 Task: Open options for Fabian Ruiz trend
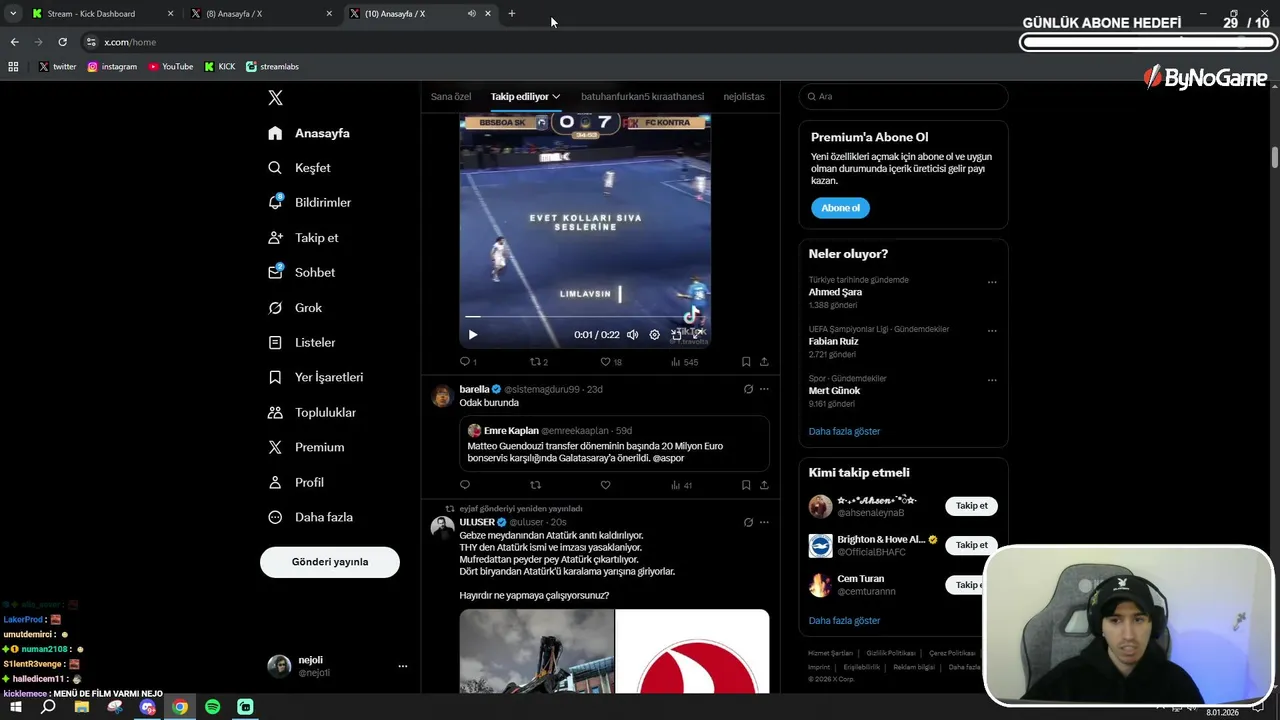coord(992,331)
